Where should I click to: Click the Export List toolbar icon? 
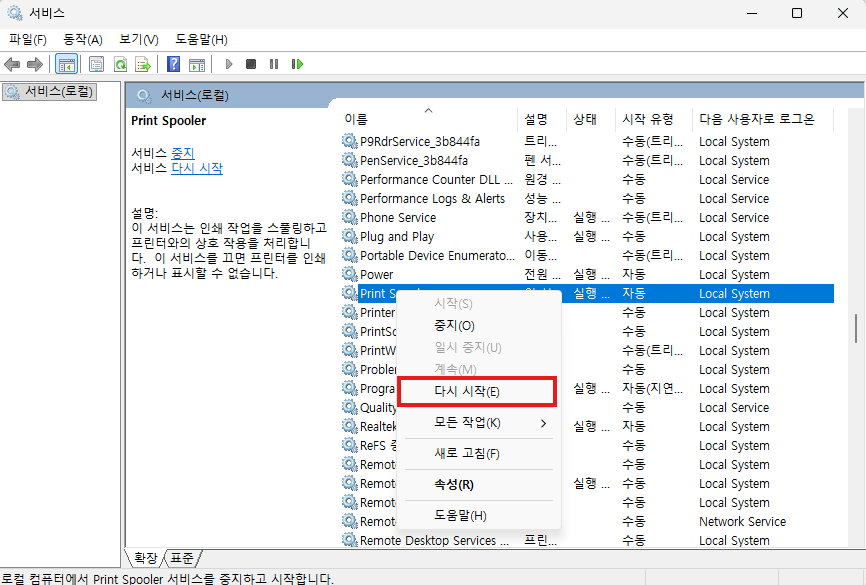143,63
